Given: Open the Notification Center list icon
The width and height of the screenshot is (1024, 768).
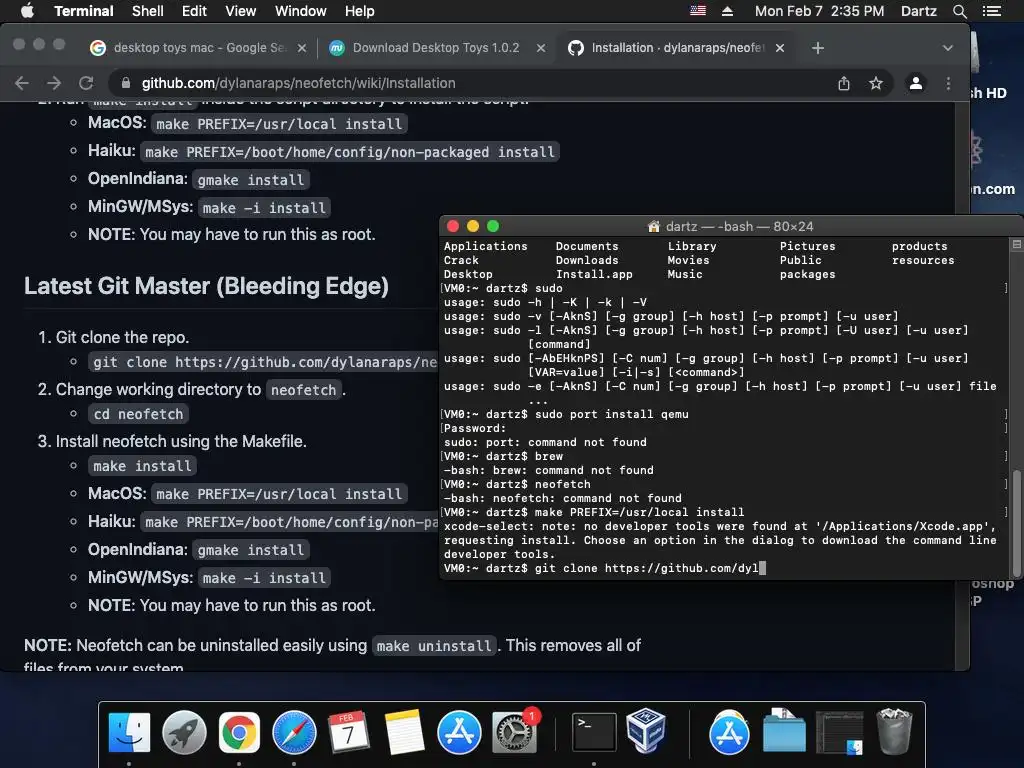Looking at the screenshot, I should (x=991, y=11).
